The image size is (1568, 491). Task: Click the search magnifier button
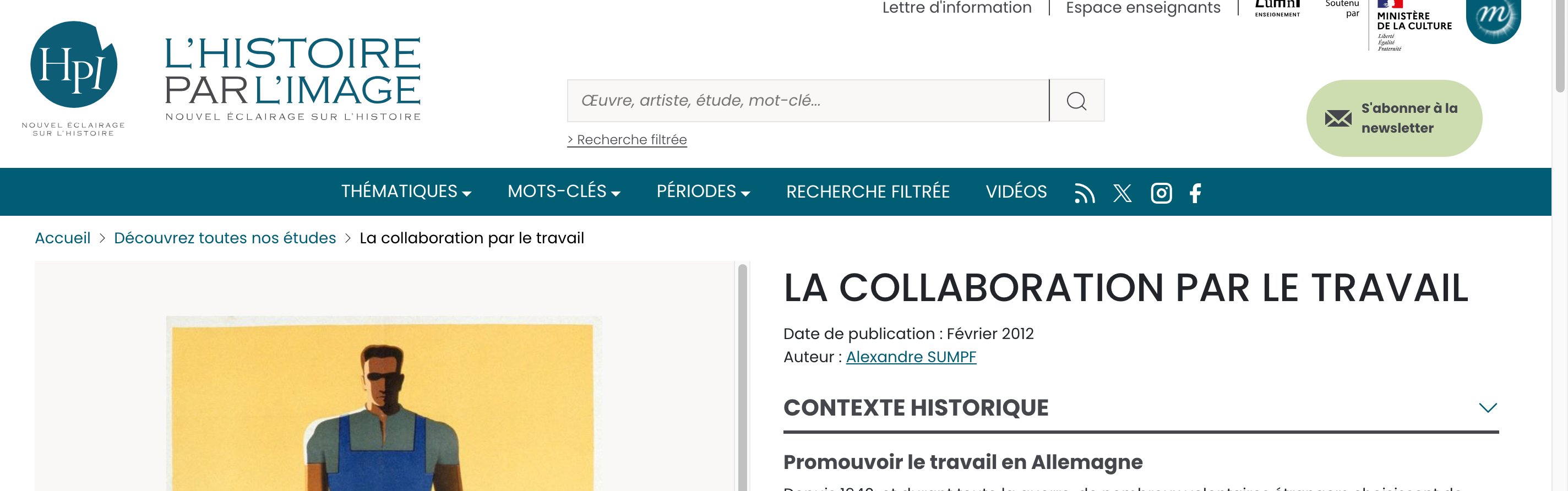coord(1076,100)
